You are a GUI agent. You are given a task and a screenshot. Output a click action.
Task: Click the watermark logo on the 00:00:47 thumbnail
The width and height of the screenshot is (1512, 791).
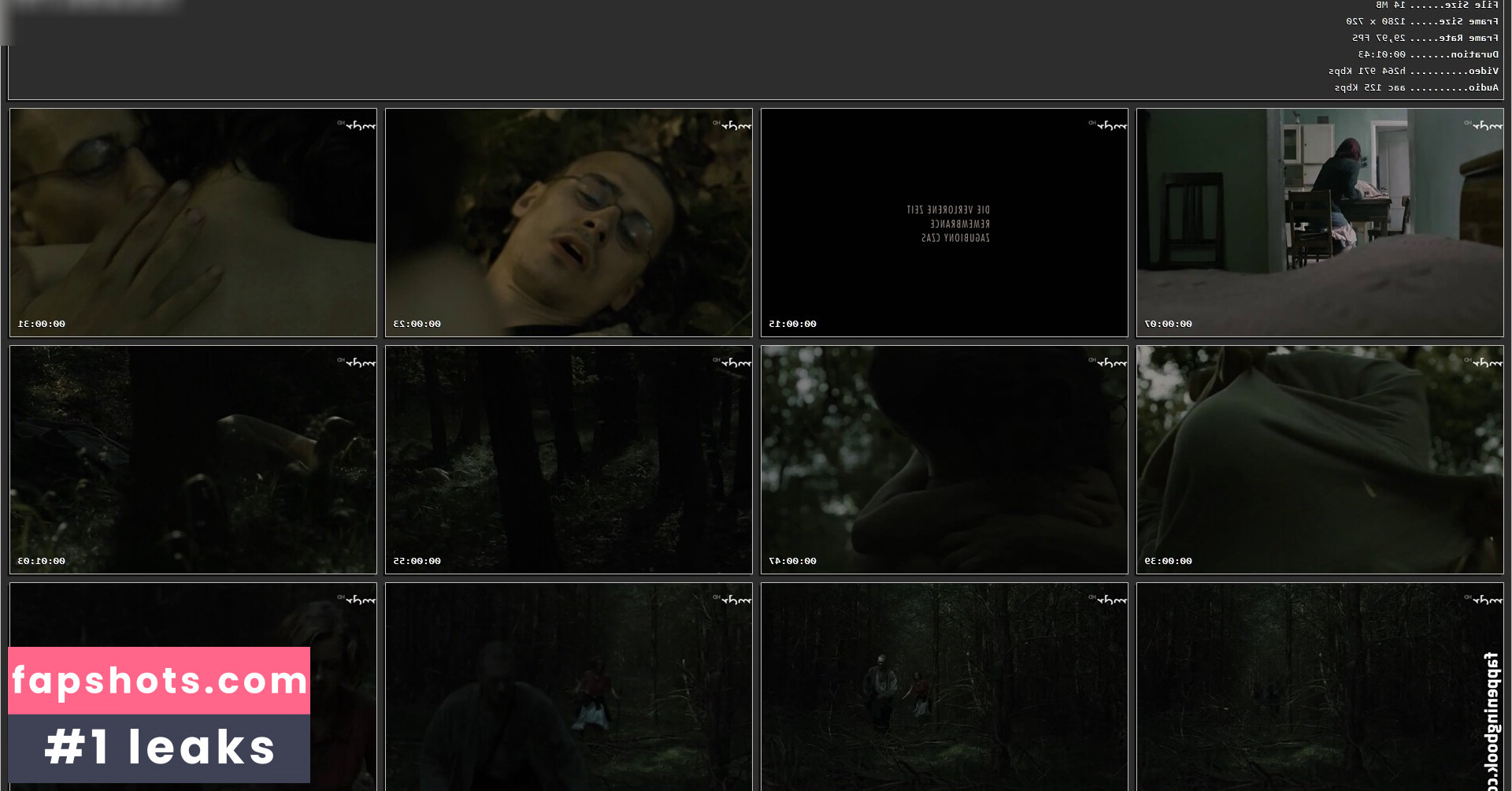click(x=1110, y=362)
